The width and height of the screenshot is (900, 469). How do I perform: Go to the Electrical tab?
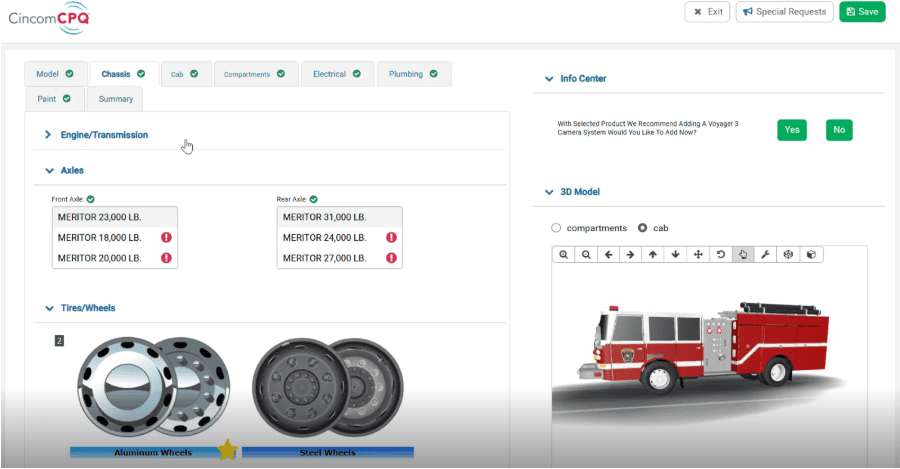pyautogui.click(x=338, y=74)
